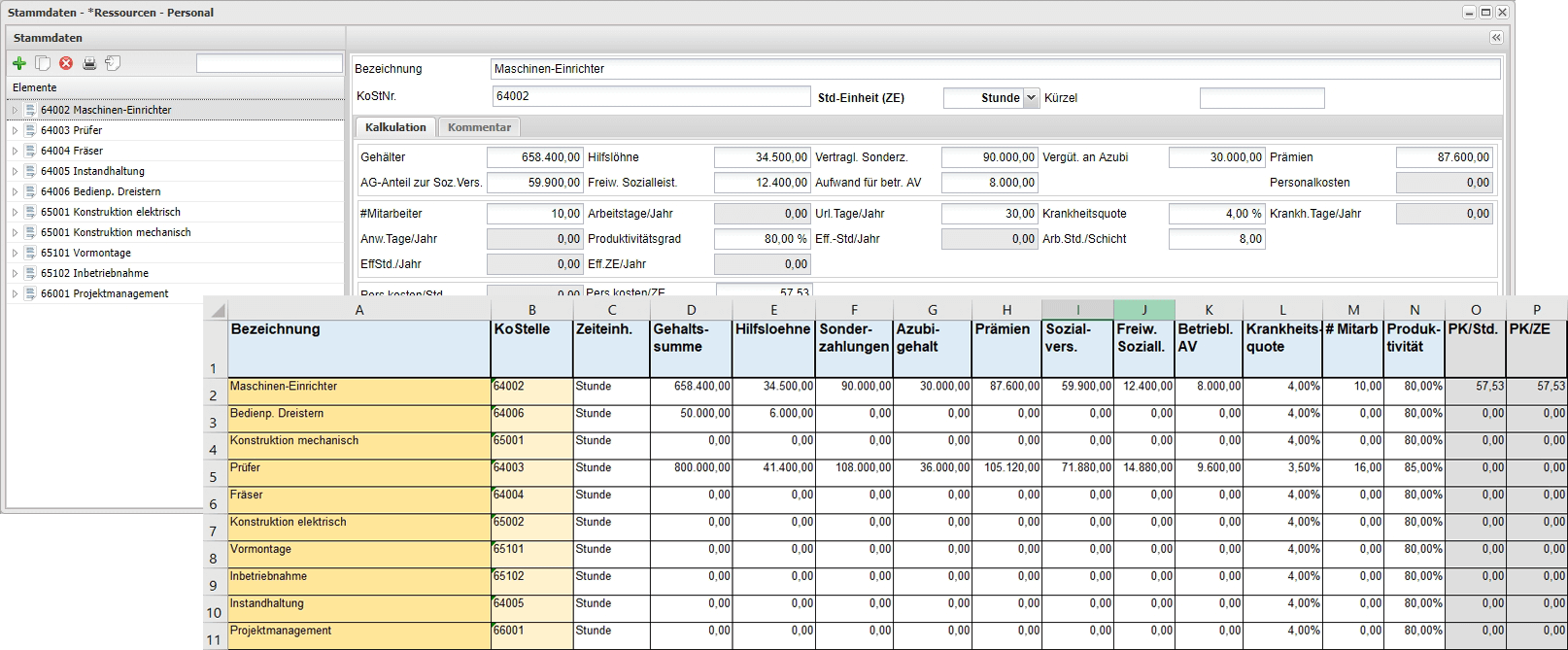Viewport: 1568px width, 650px height.
Task: Click the empty Kürzel input field
Action: pyautogui.click(x=1262, y=98)
